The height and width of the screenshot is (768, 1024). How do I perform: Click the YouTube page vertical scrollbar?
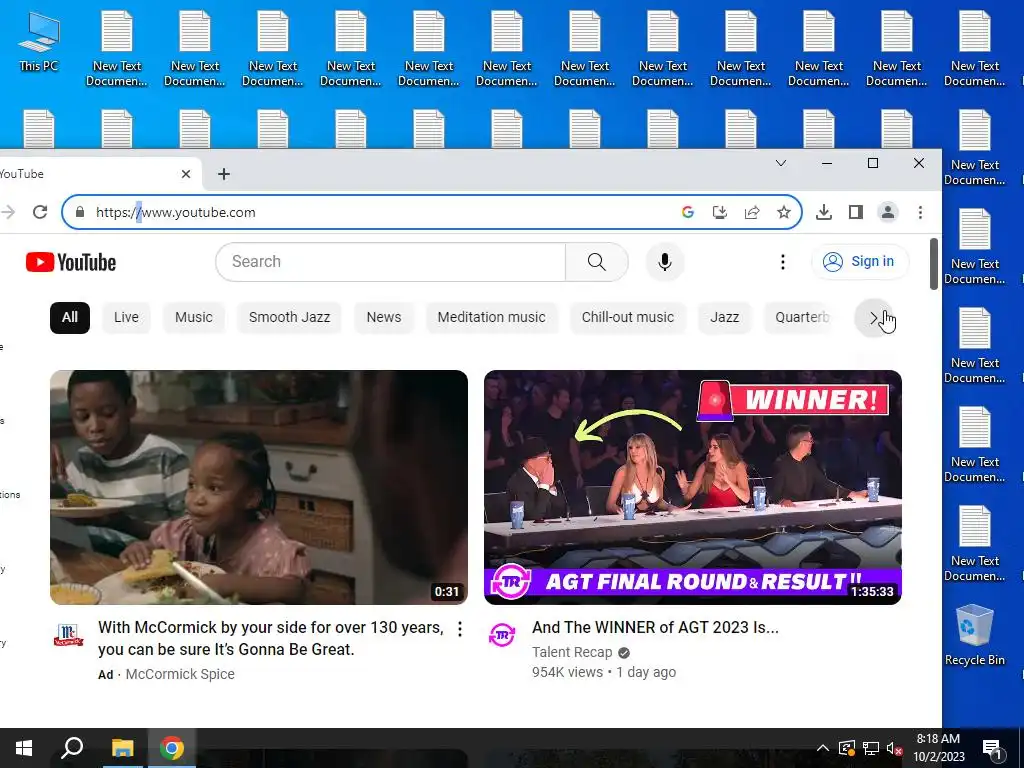(x=934, y=264)
